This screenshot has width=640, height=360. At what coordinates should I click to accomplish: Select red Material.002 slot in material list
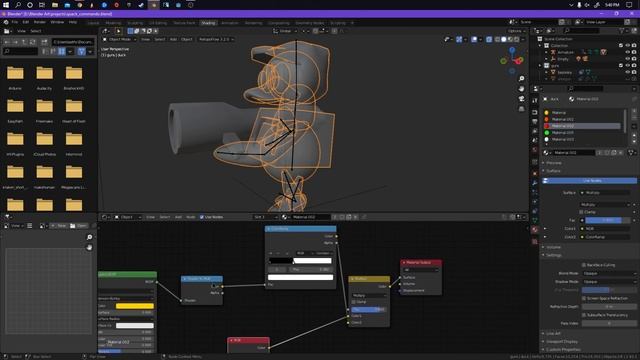[x=582, y=126]
